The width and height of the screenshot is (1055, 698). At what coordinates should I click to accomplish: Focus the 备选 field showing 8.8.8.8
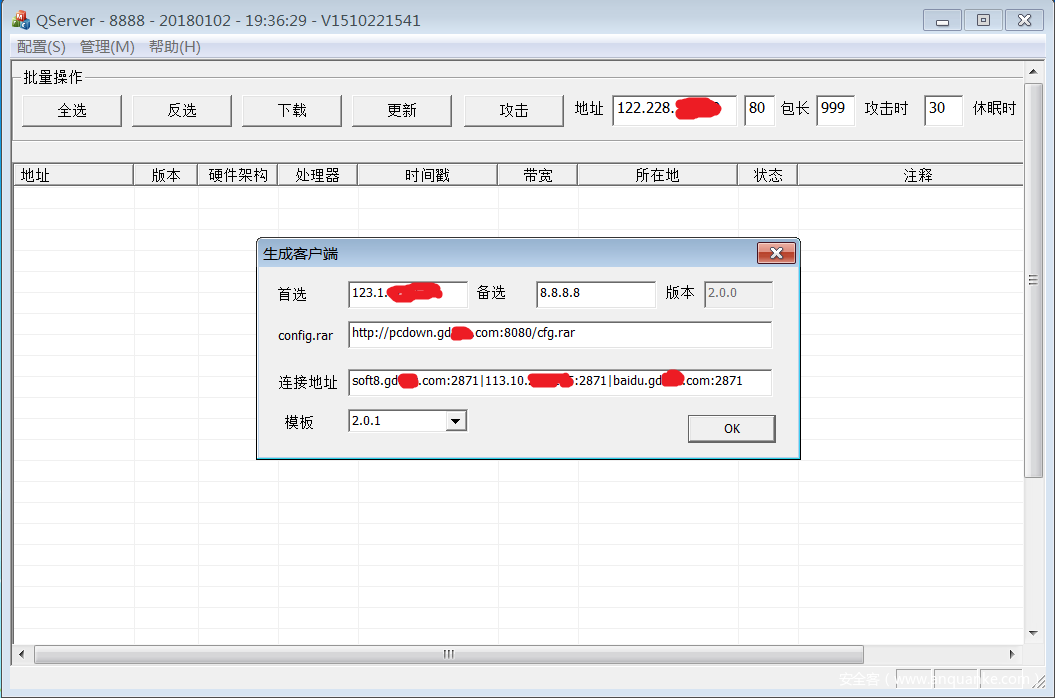tap(595, 294)
